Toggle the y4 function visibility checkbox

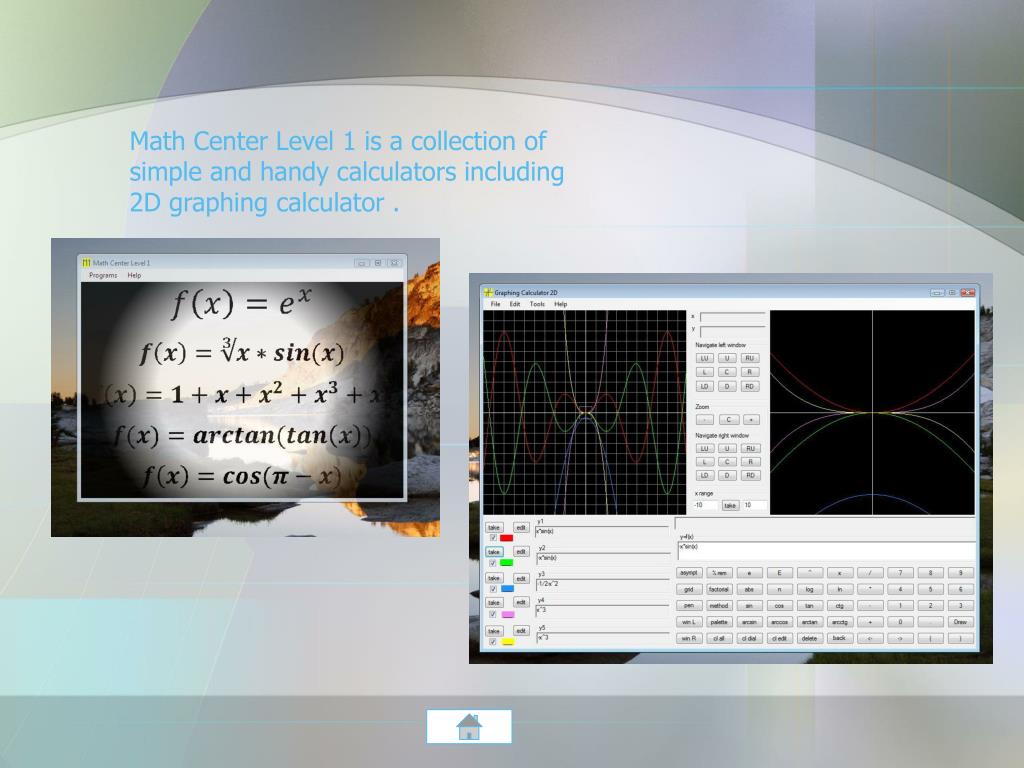[x=493, y=614]
